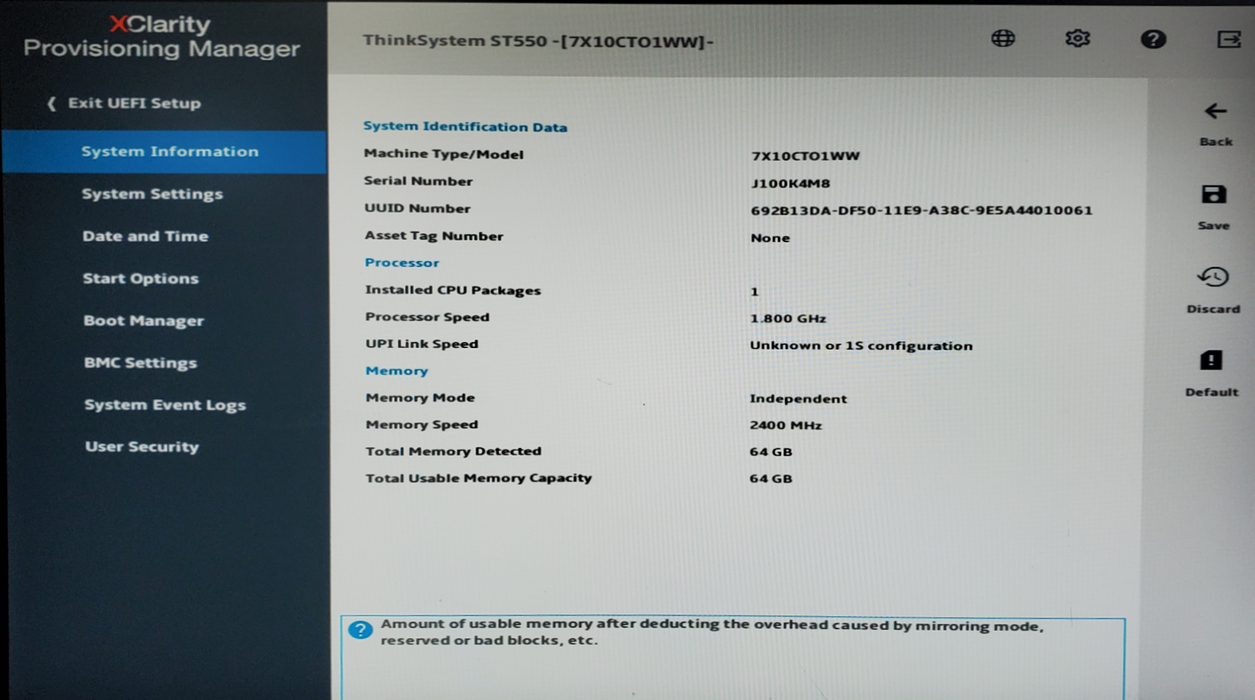Select Memory Mode value Independent
This screenshot has height=700, width=1255.
tap(798, 399)
